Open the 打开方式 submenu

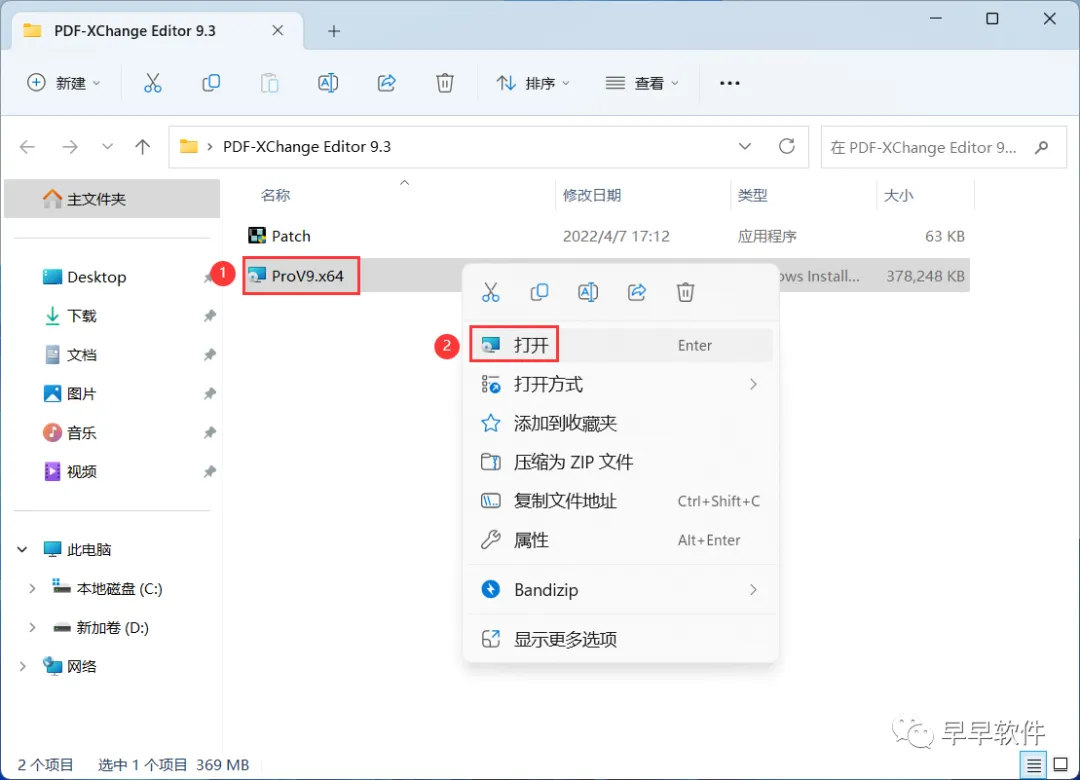tap(621, 384)
